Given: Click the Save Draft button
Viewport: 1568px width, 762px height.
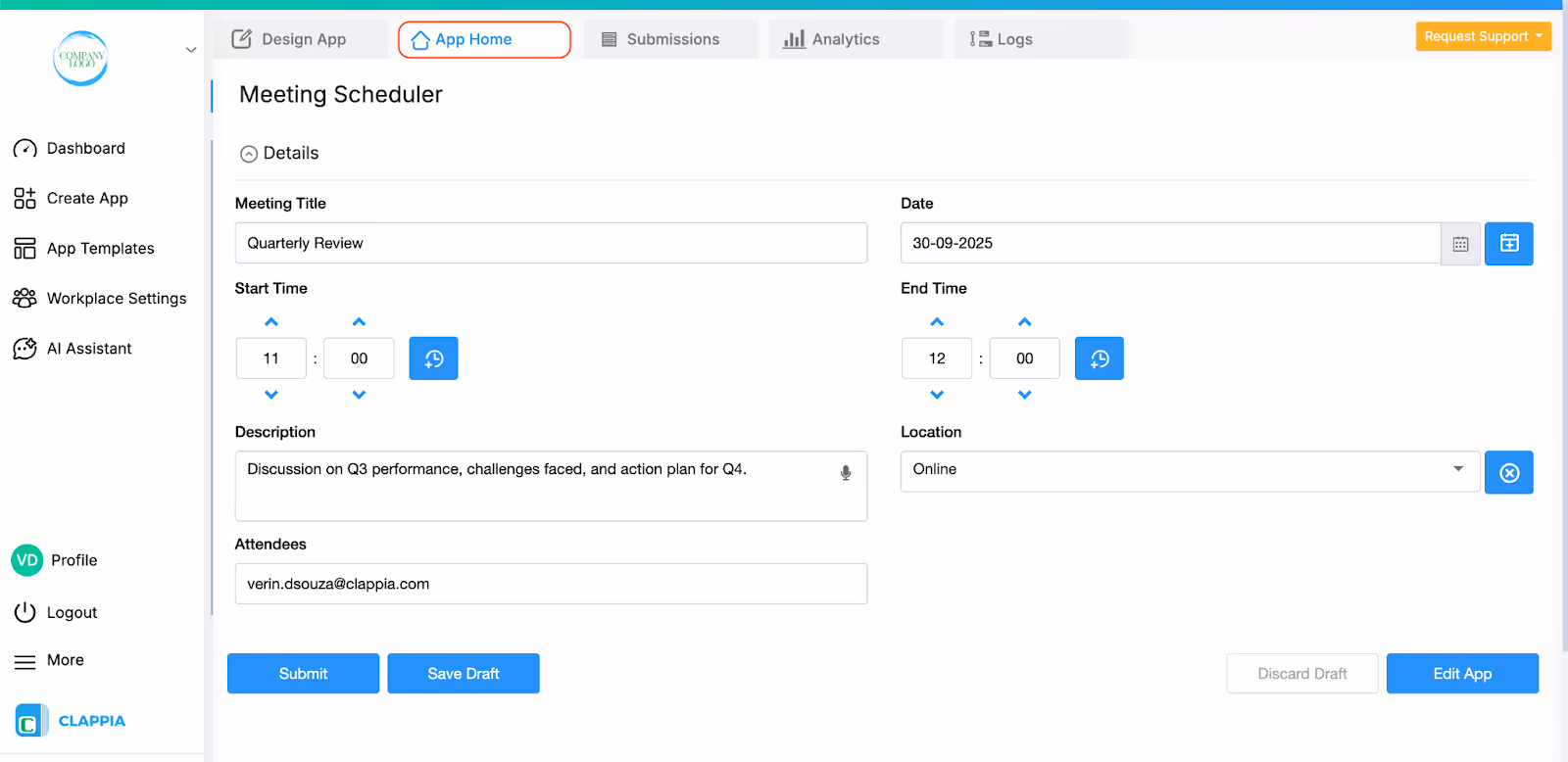Looking at the screenshot, I should tap(464, 674).
